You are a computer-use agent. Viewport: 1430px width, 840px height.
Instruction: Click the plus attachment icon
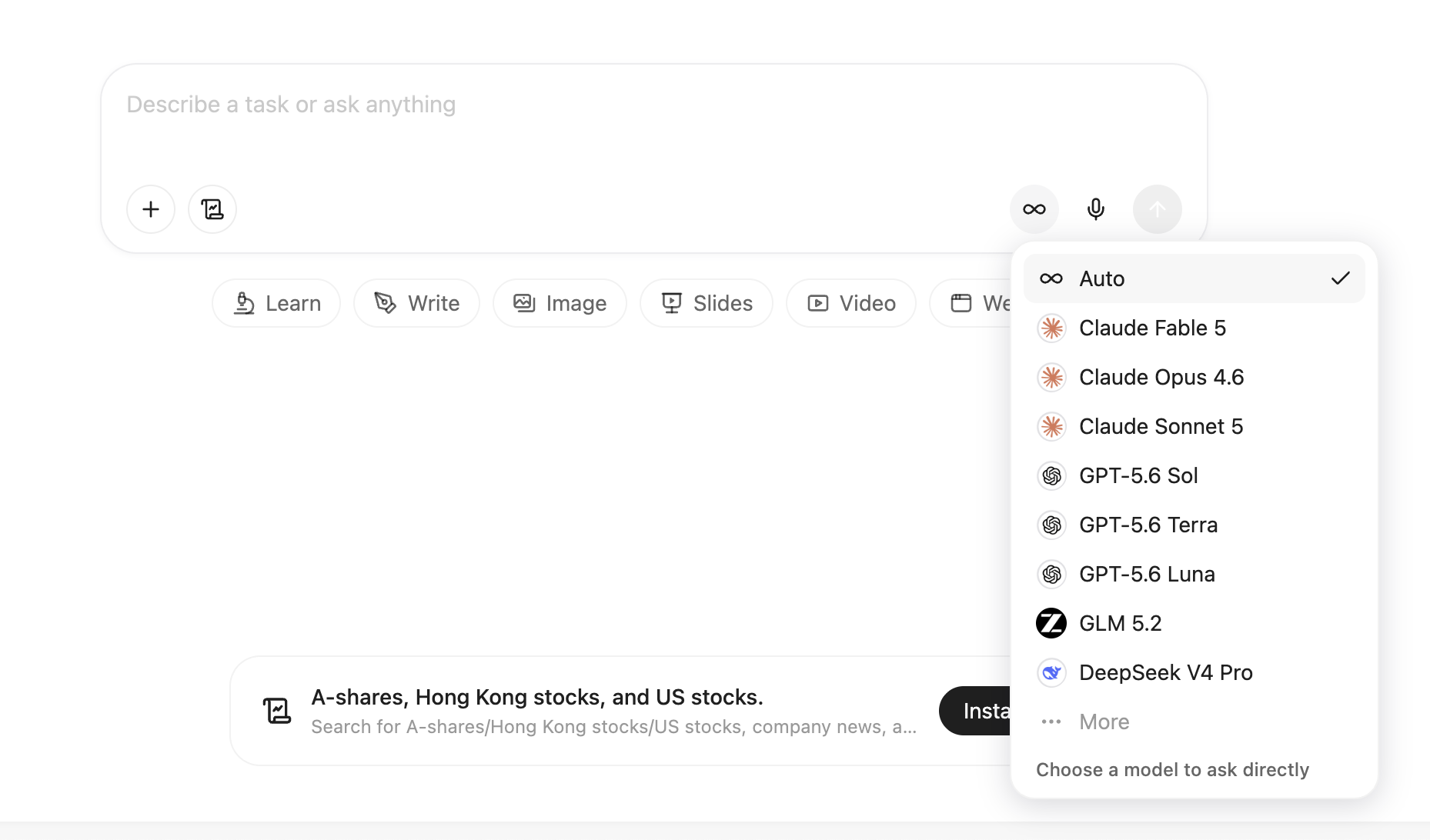pos(151,209)
